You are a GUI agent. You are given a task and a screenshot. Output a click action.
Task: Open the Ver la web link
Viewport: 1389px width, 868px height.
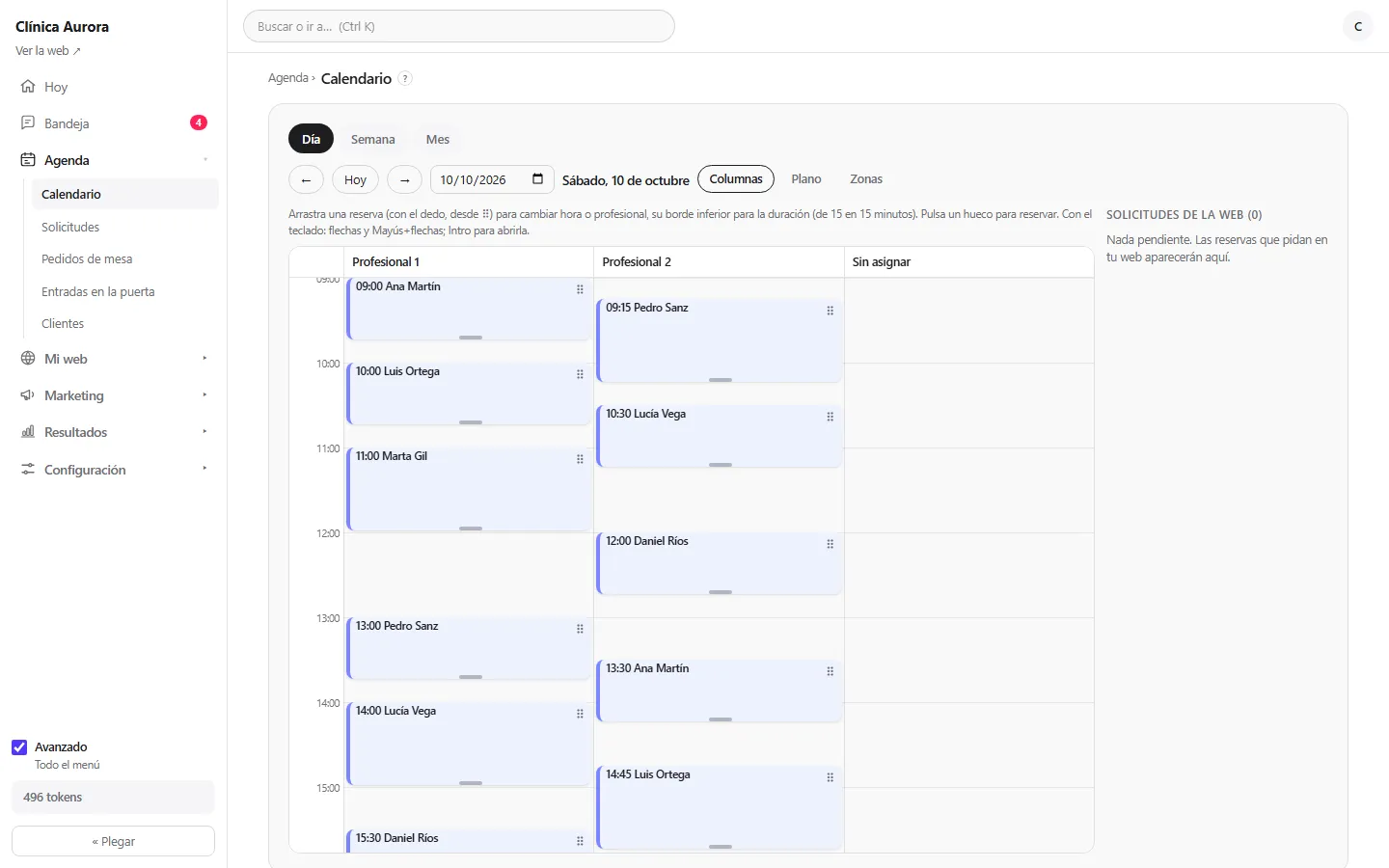coord(48,51)
